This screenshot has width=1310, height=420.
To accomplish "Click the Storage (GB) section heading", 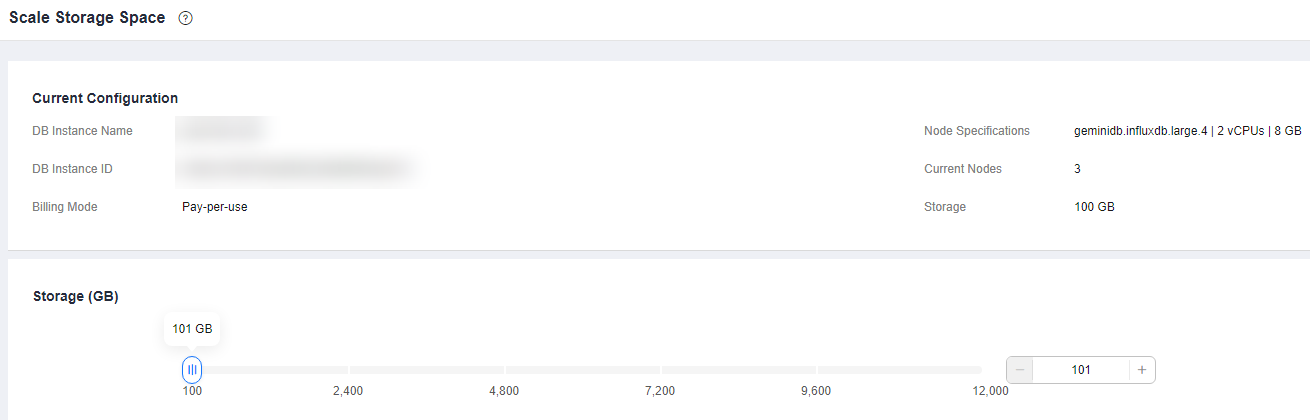I will click(76, 297).
